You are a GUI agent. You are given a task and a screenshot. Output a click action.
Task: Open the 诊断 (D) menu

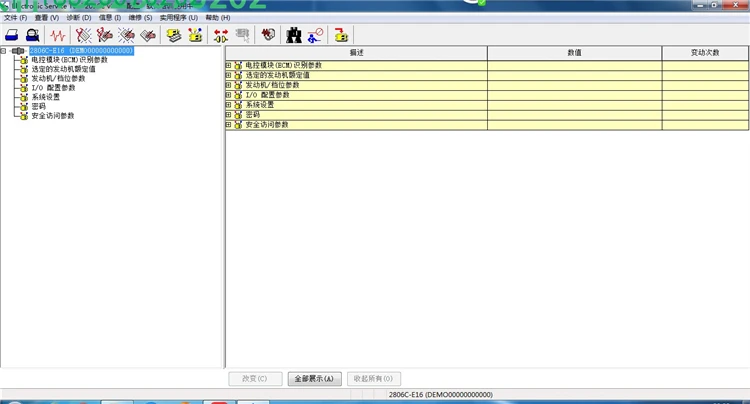79,18
